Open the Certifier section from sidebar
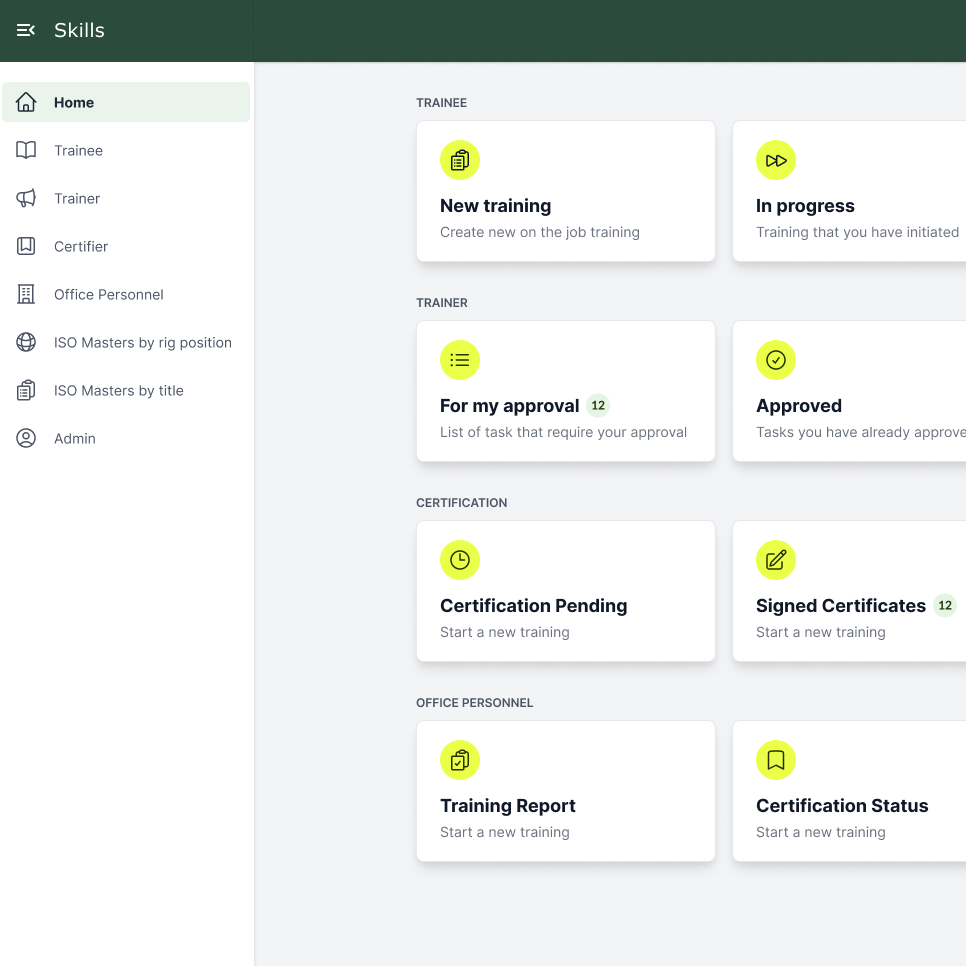Image resolution: width=966 pixels, height=966 pixels. point(81,246)
